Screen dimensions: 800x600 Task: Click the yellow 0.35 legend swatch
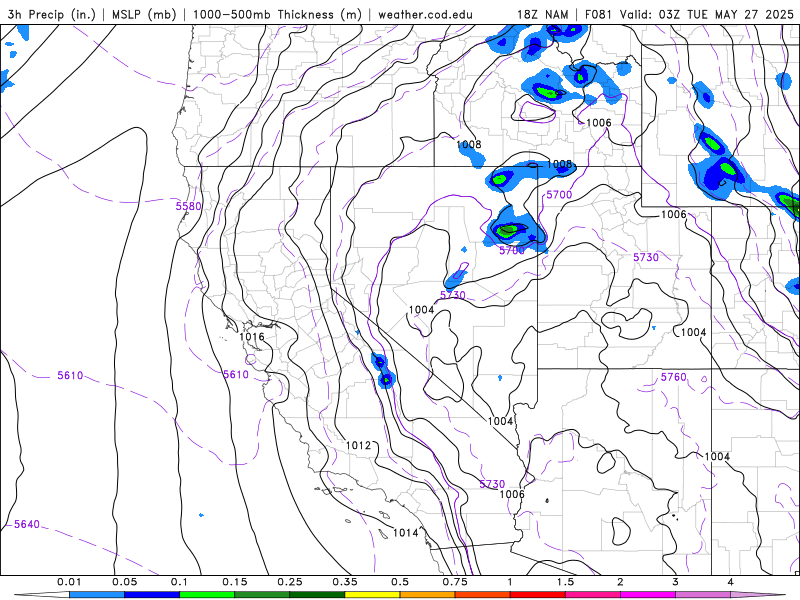[x=372, y=595]
